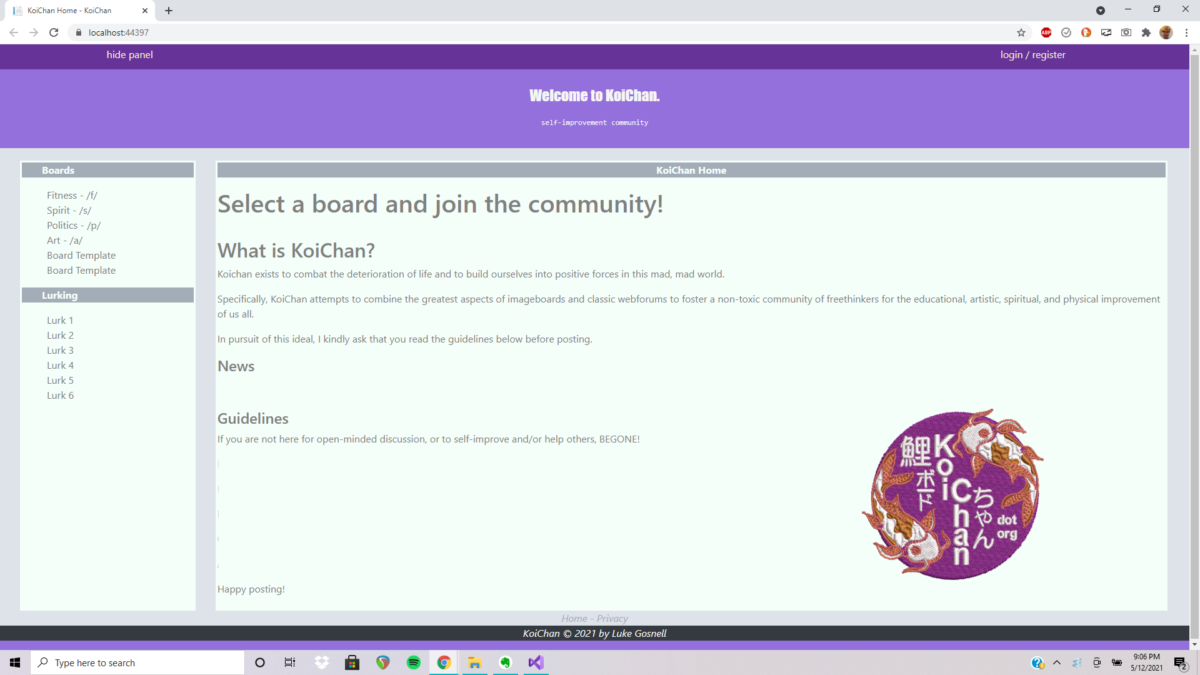Open the Lurk 1 link

click(x=60, y=321)
